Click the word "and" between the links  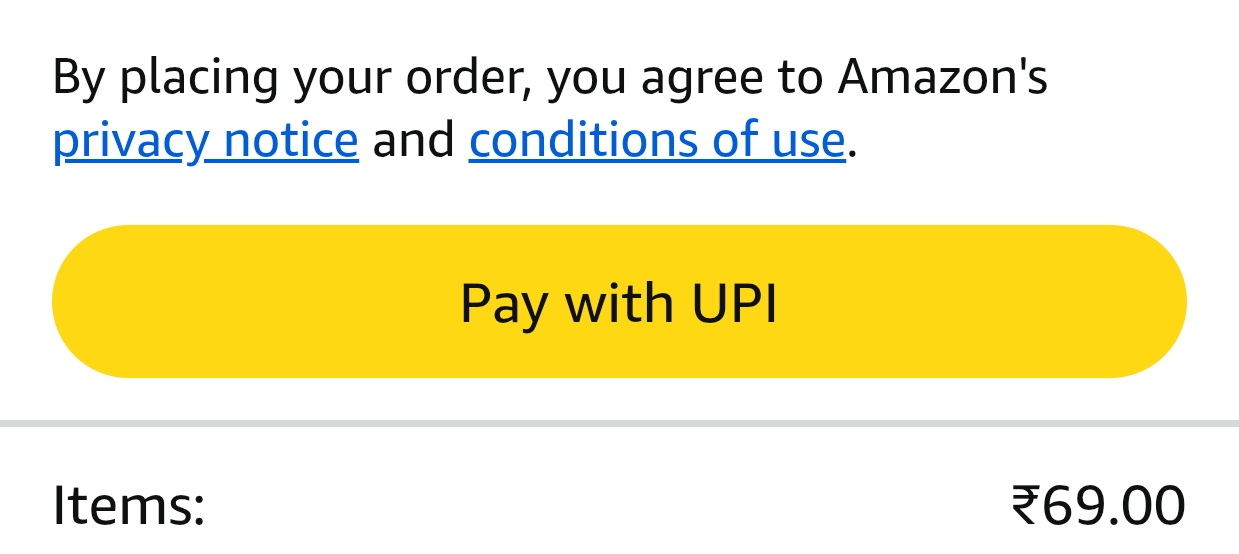coord(413,140)
